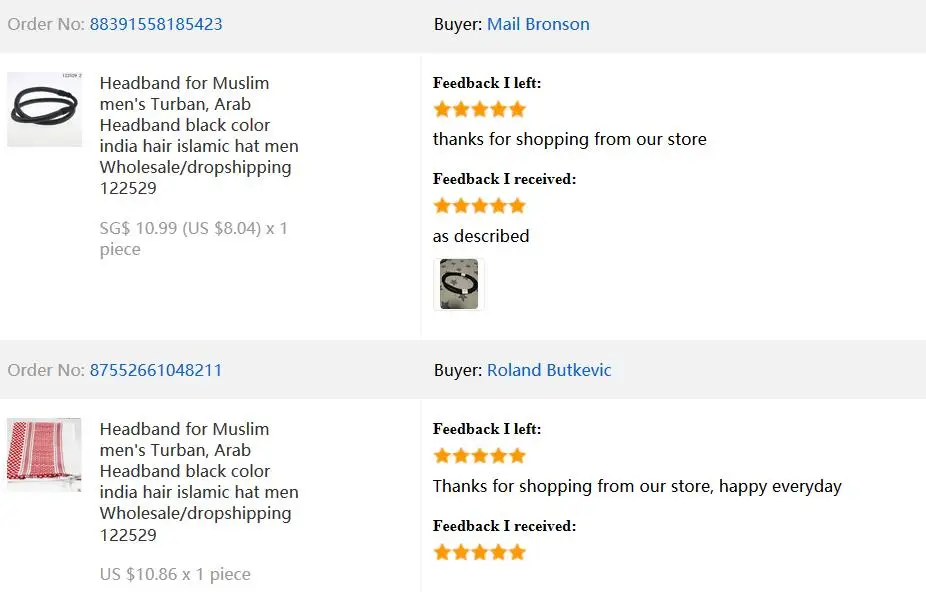
Task: Click the 'SG$ 10.99 (US $8.04)' price
Action: (181, 228)
